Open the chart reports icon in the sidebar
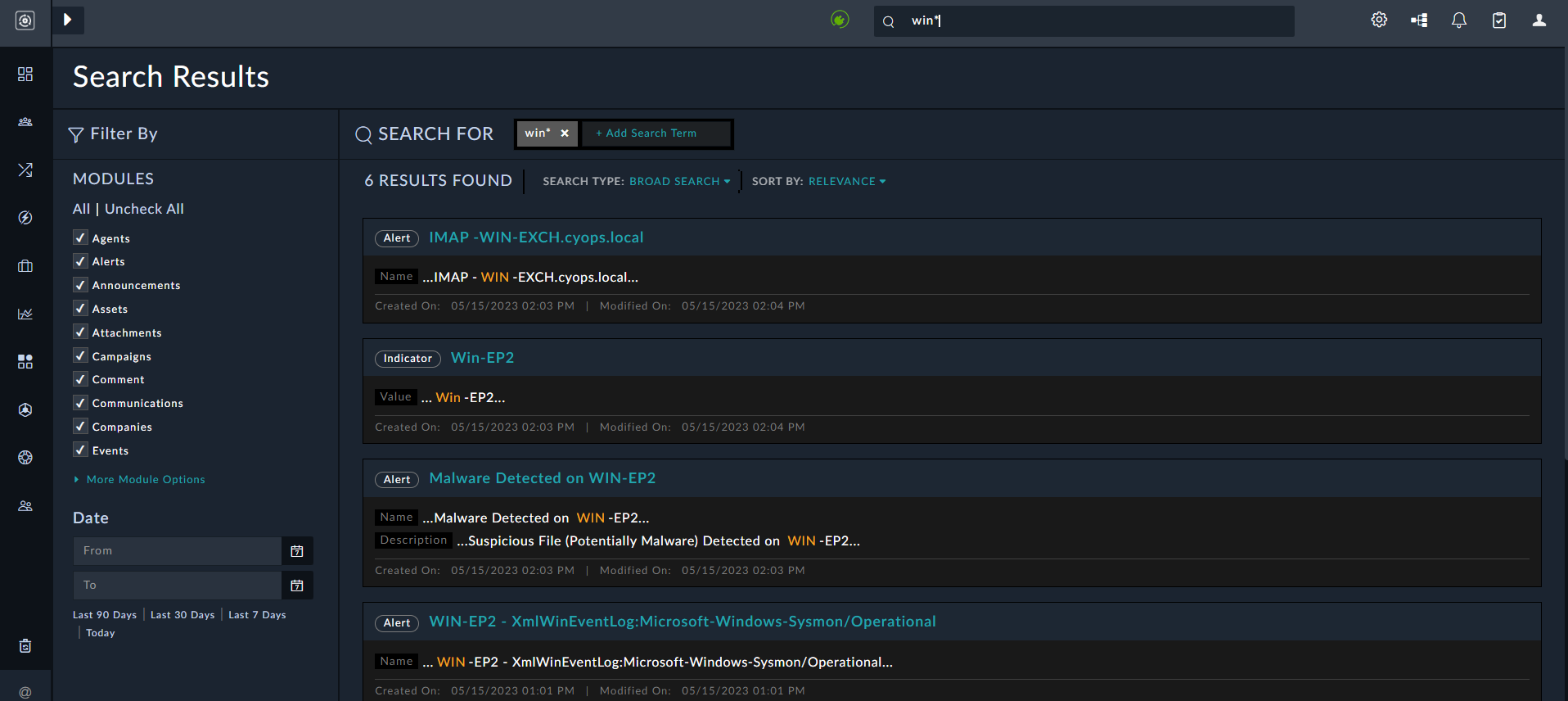The width and height of the screenshot is (1568, 701). pyautogui.click(x=25, y=314)
